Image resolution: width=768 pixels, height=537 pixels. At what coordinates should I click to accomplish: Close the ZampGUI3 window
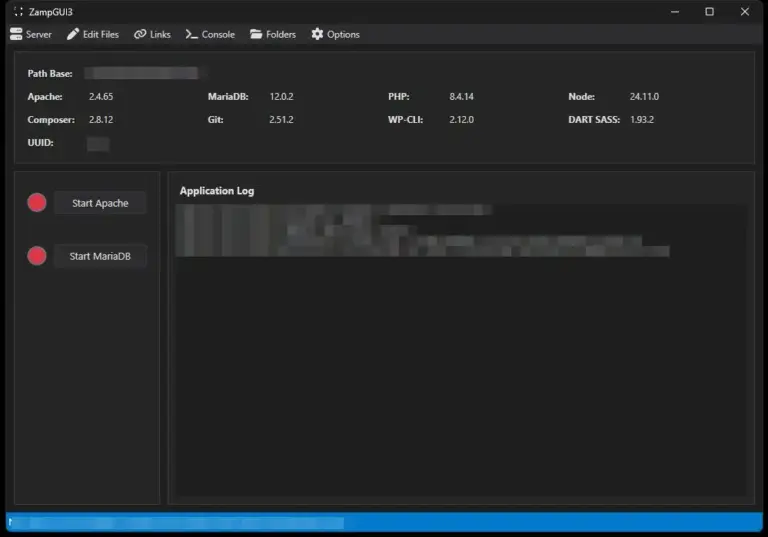[x=744, y=11]
